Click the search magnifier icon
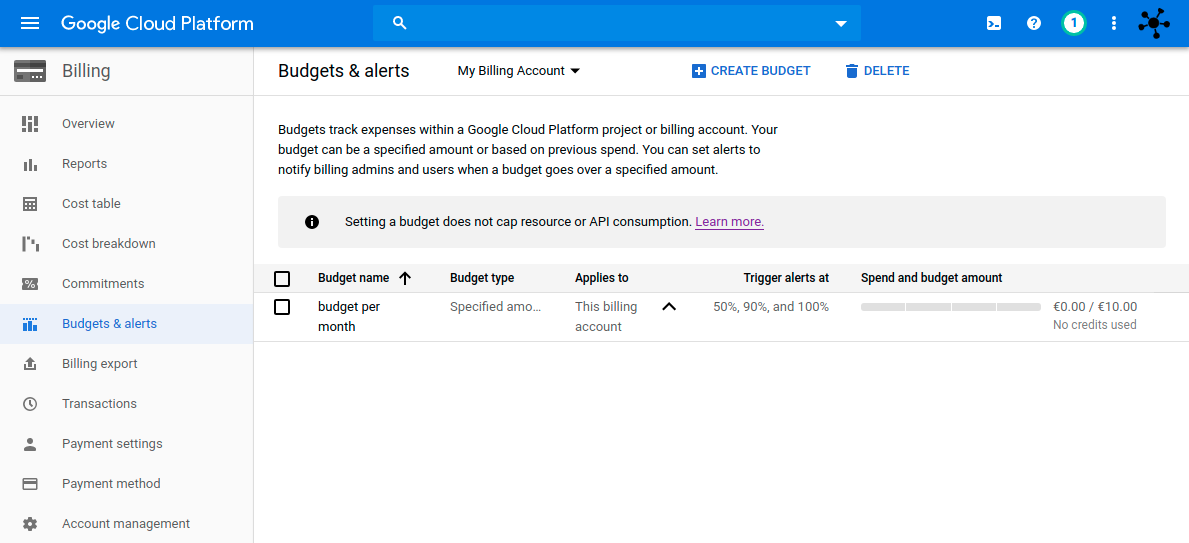 click(x=400, y=23)
